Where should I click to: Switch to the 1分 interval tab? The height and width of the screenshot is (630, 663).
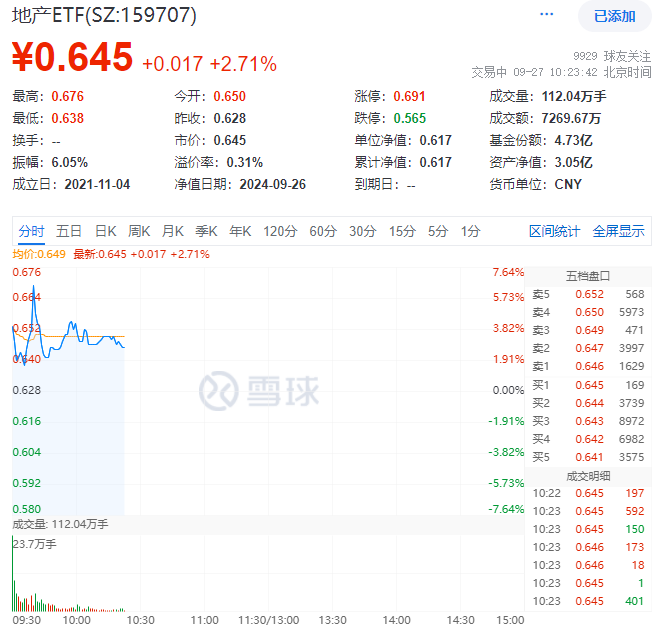click(470, 231)
